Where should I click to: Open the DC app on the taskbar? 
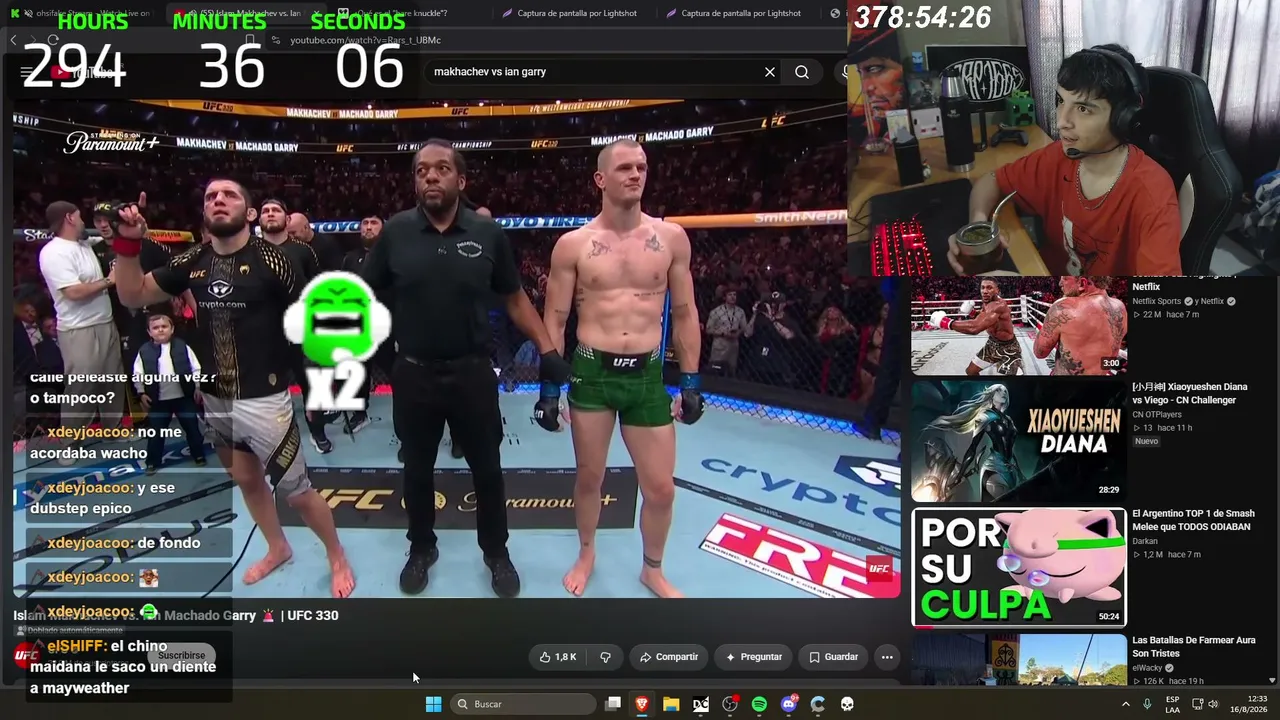pyautogui.click(x=701, y=704)
